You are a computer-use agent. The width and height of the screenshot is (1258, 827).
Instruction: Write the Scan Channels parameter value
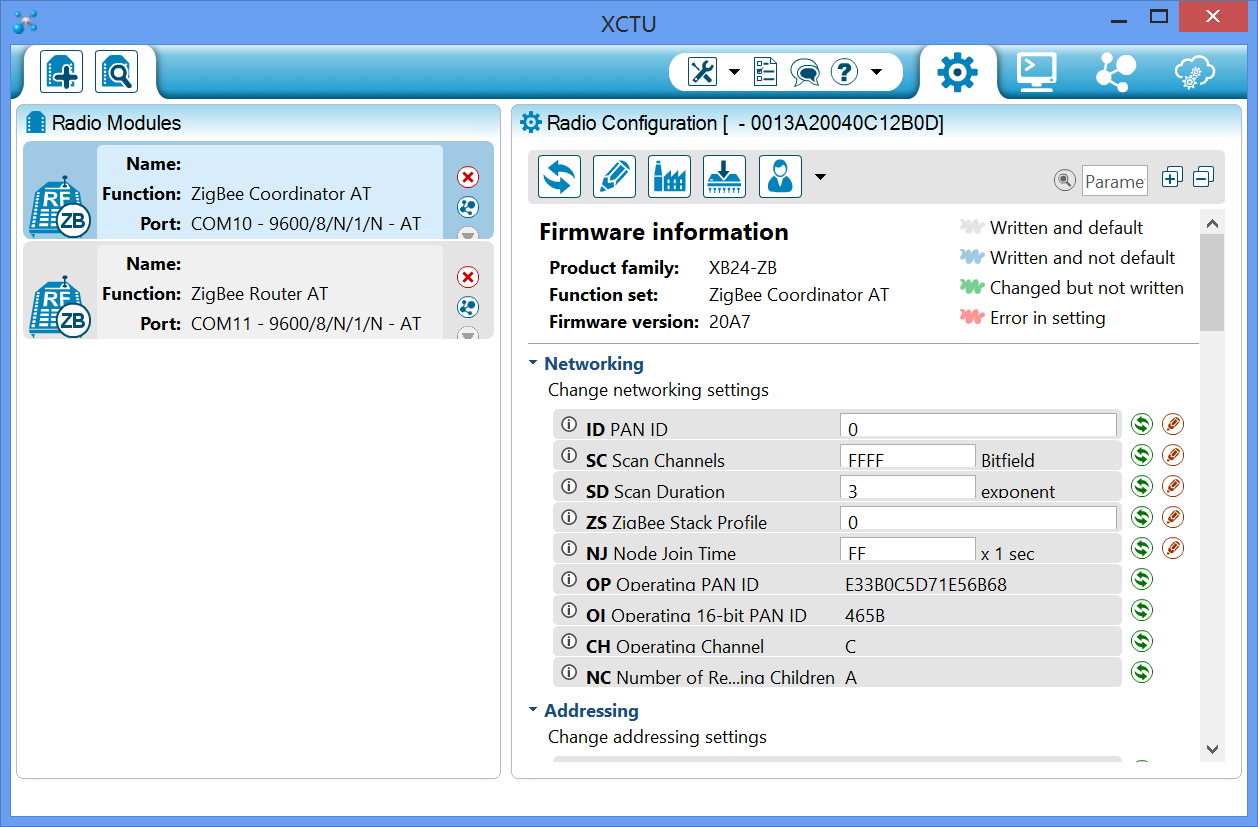tap(1173, 455)
